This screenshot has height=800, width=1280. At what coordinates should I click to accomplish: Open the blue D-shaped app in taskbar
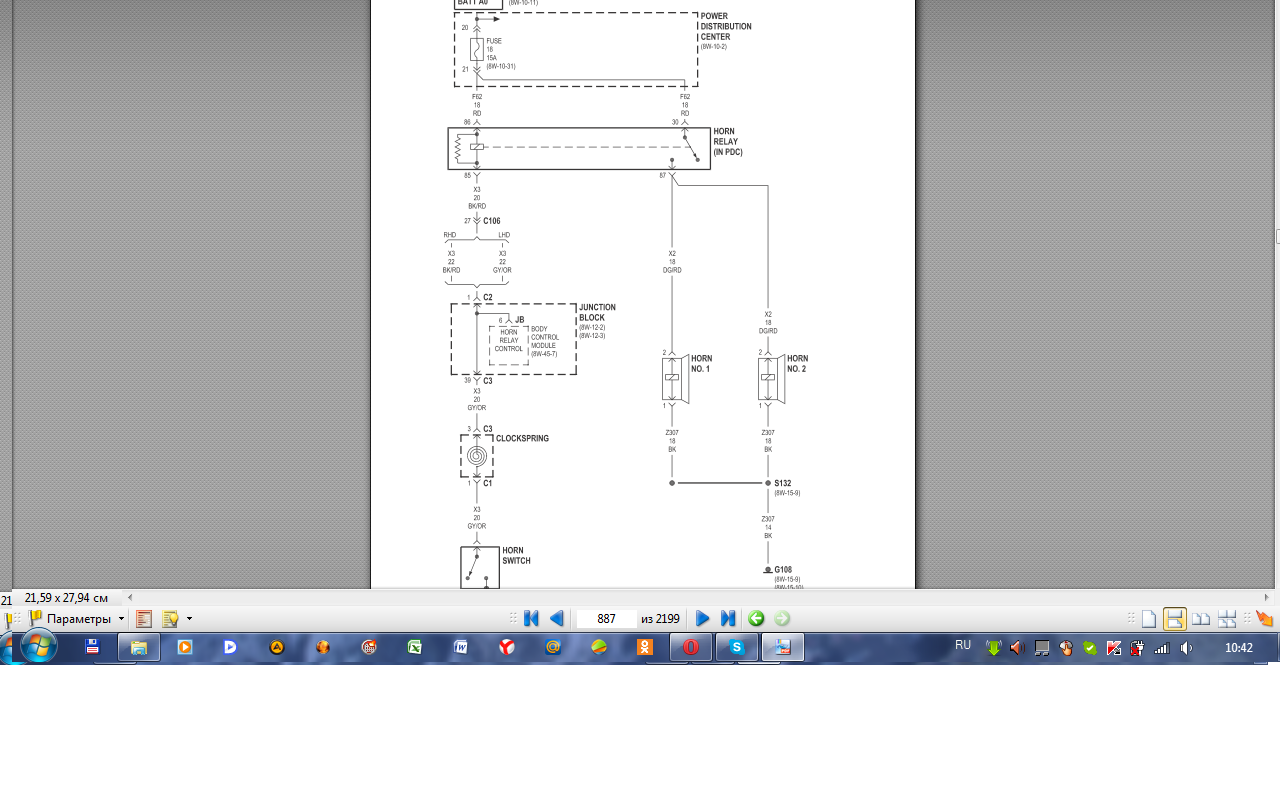[230, 647]
